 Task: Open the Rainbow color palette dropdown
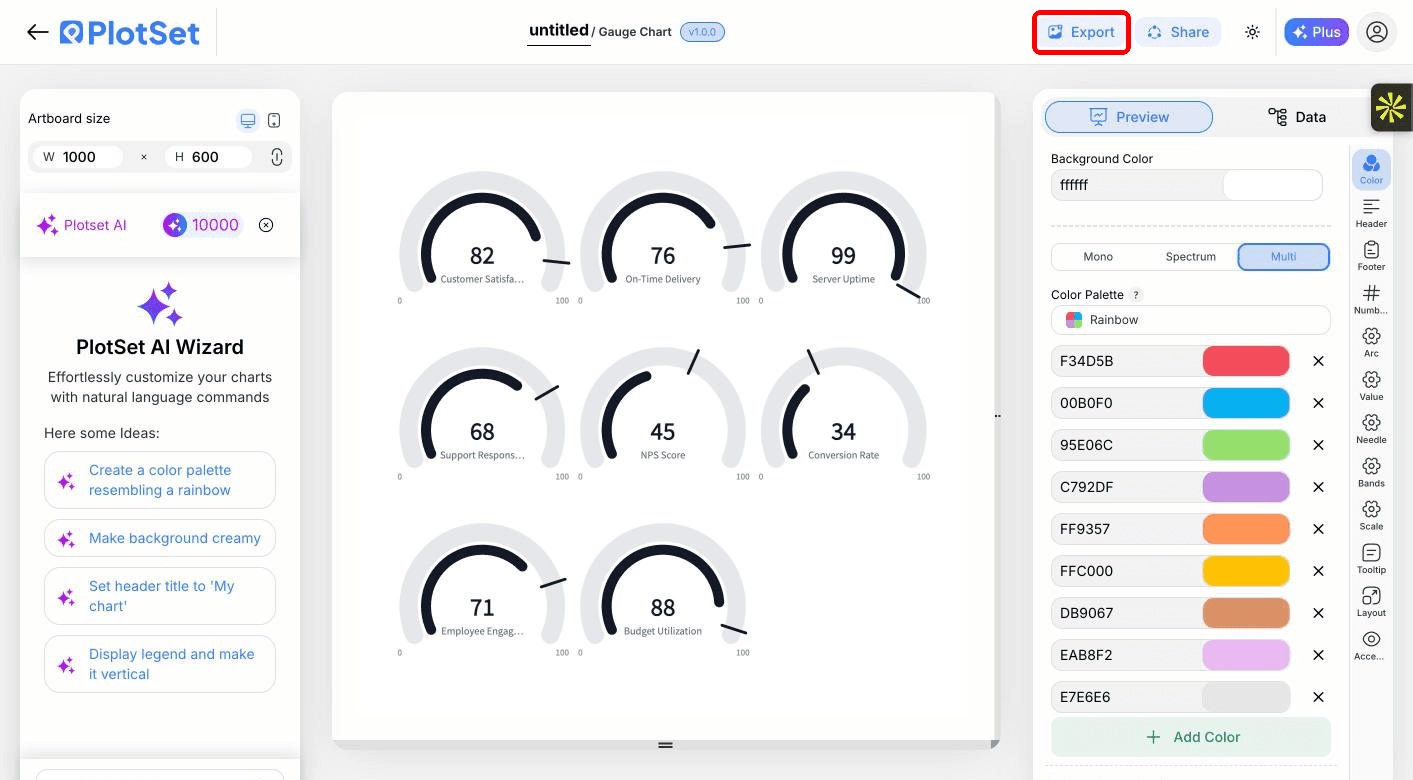pyautogui.click(x=1190, y=320)
